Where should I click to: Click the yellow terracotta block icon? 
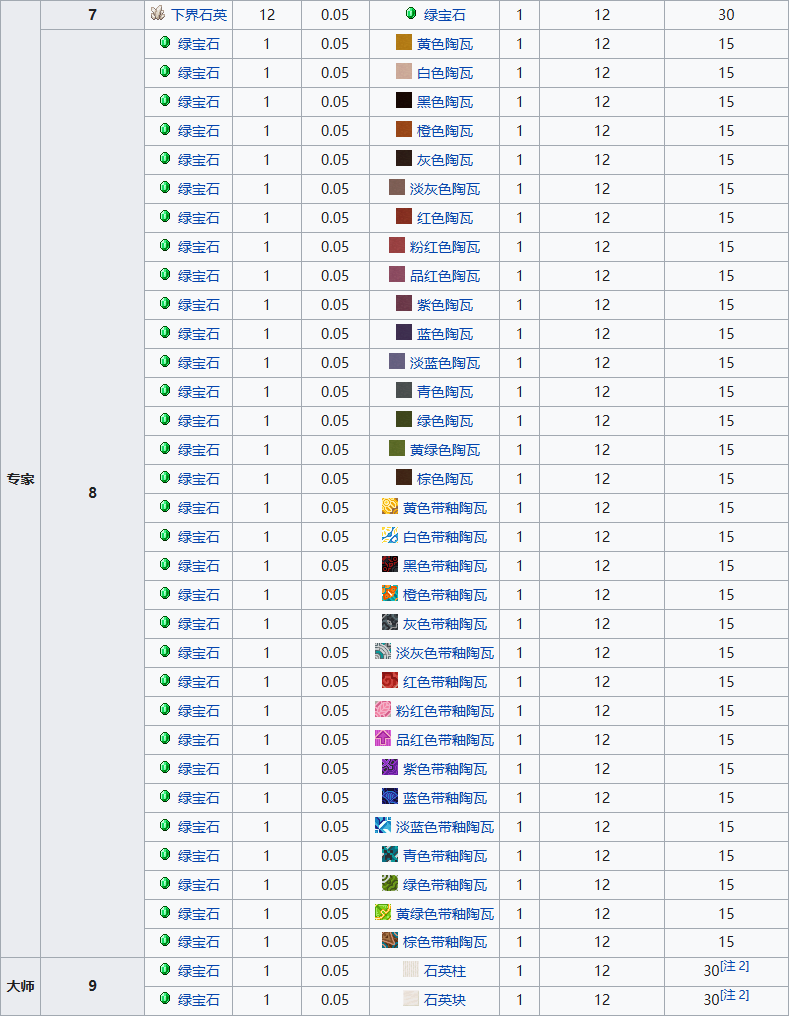[x=404, y=44]
